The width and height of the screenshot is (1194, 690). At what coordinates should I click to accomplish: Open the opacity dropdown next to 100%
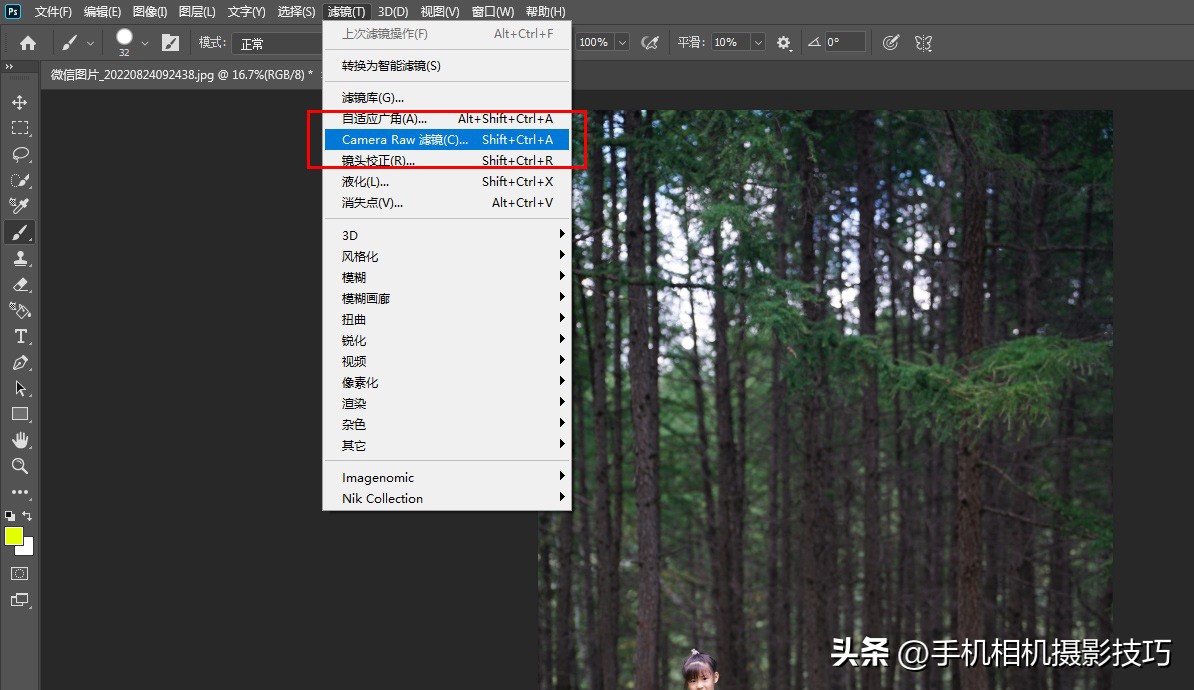pos(622,42)
